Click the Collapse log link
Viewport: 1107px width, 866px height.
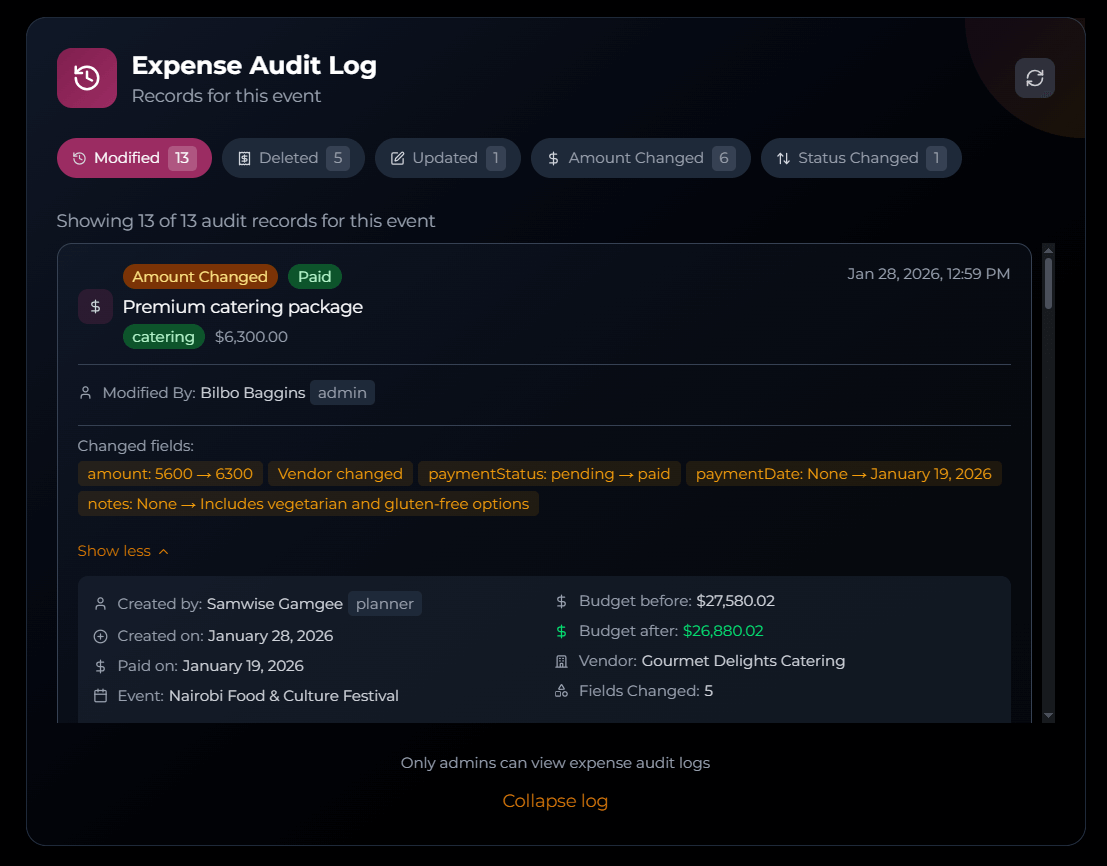click(x=555, y=801)
